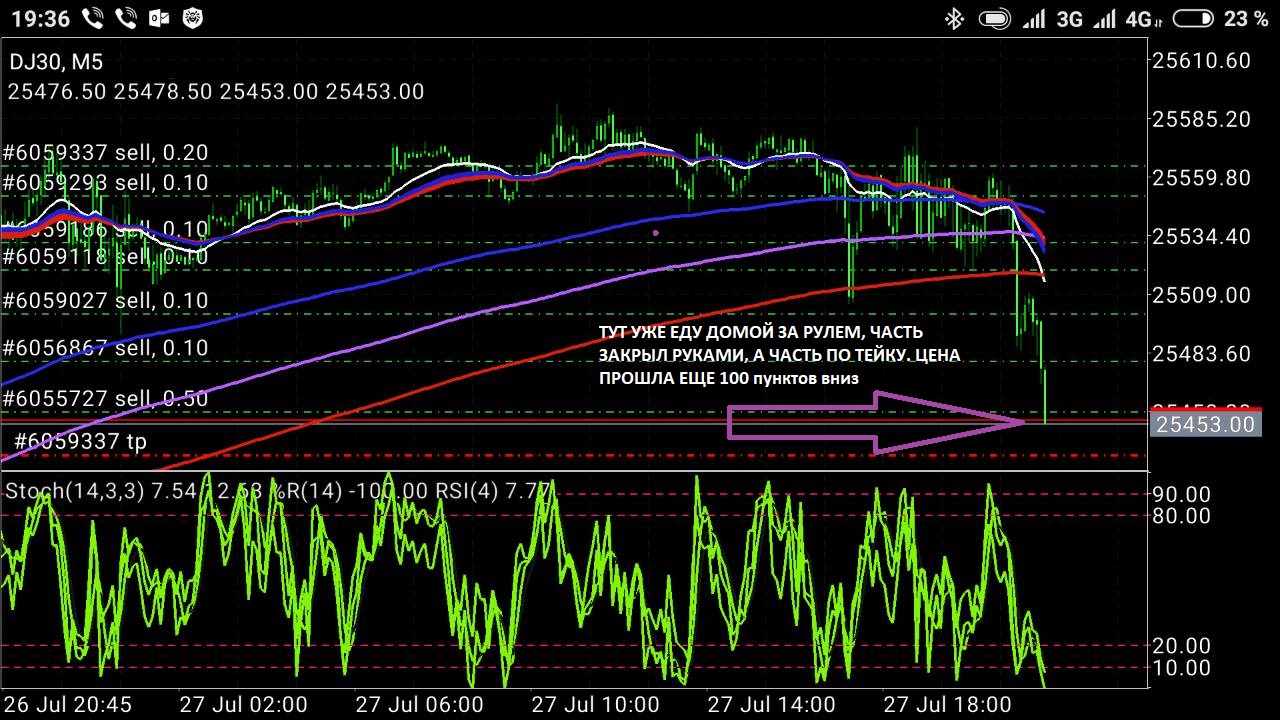This screenshot has width=1280, height=720.
Task: Tap the RSI(4) indicator label
Action: pyautogui.click(x=468, y=491)
